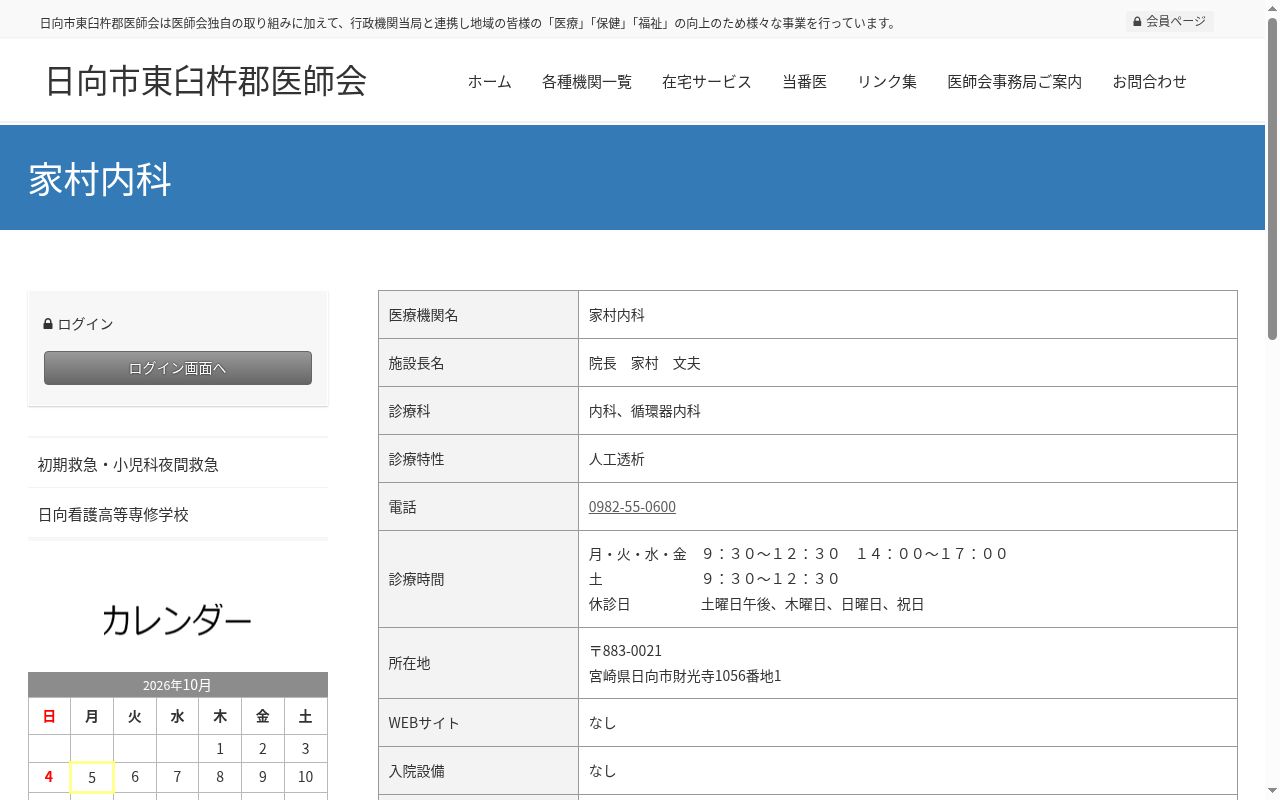Open the 会員ページ members link
The image size is (1280, 800).
tap(1169, 21)
